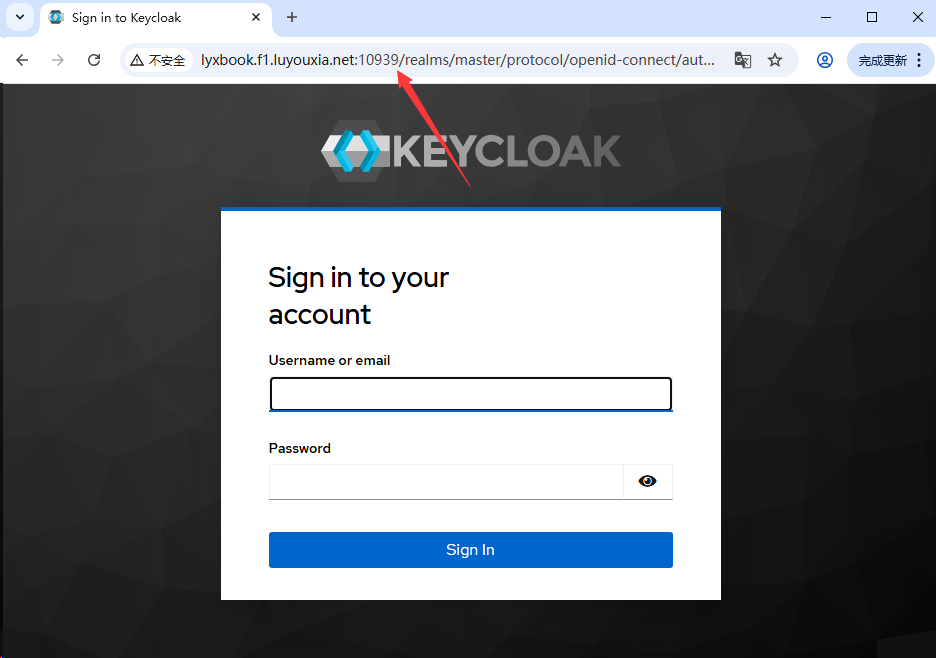Click the URL in address bar

coord(457,60)
